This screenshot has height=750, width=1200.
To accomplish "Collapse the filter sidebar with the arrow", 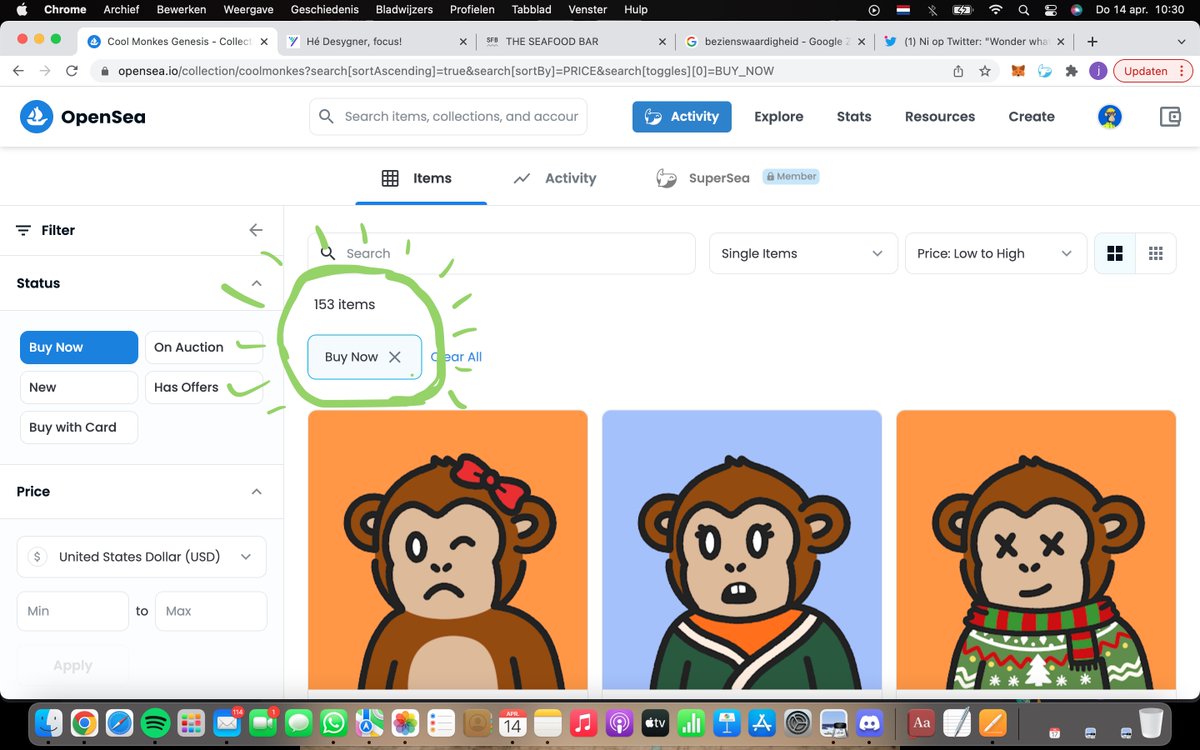I will [256, 230].
